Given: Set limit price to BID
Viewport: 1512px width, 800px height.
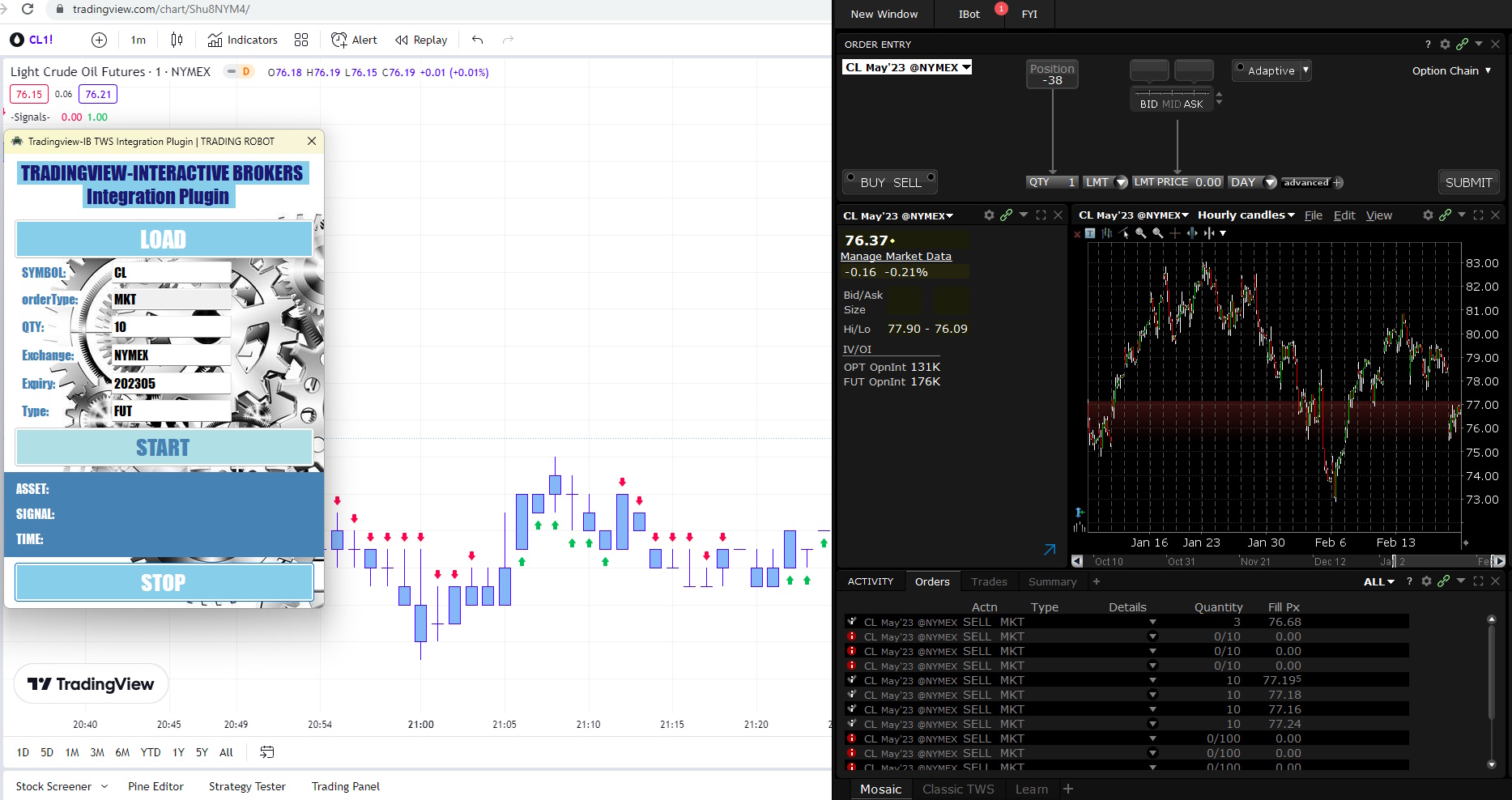Looking at the screenshot, I should (x=1148, y=104).
